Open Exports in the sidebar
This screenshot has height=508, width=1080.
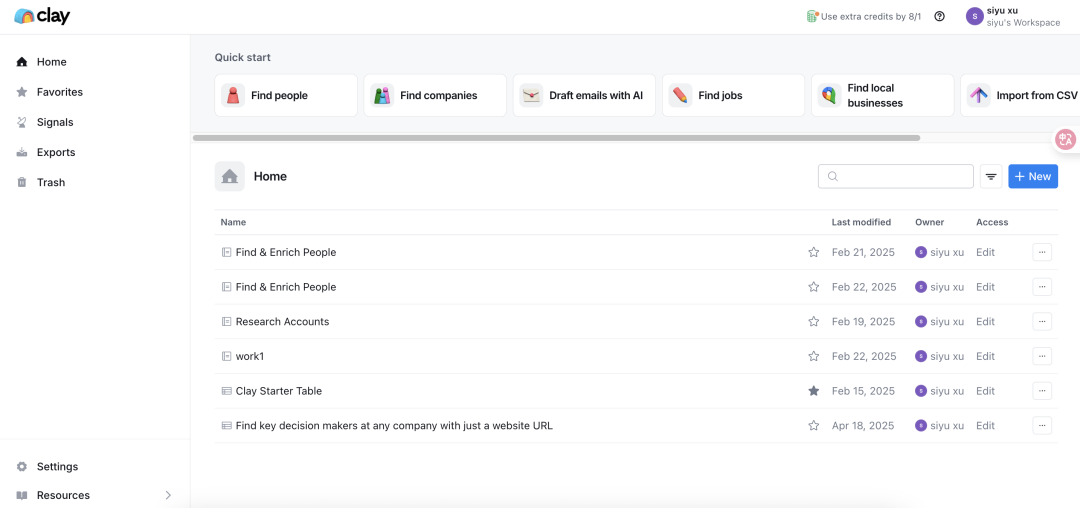56,152
